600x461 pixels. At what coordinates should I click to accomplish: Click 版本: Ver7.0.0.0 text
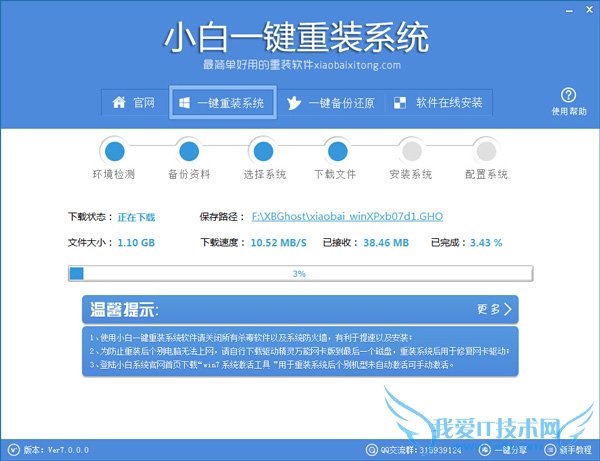pos(56,450)
